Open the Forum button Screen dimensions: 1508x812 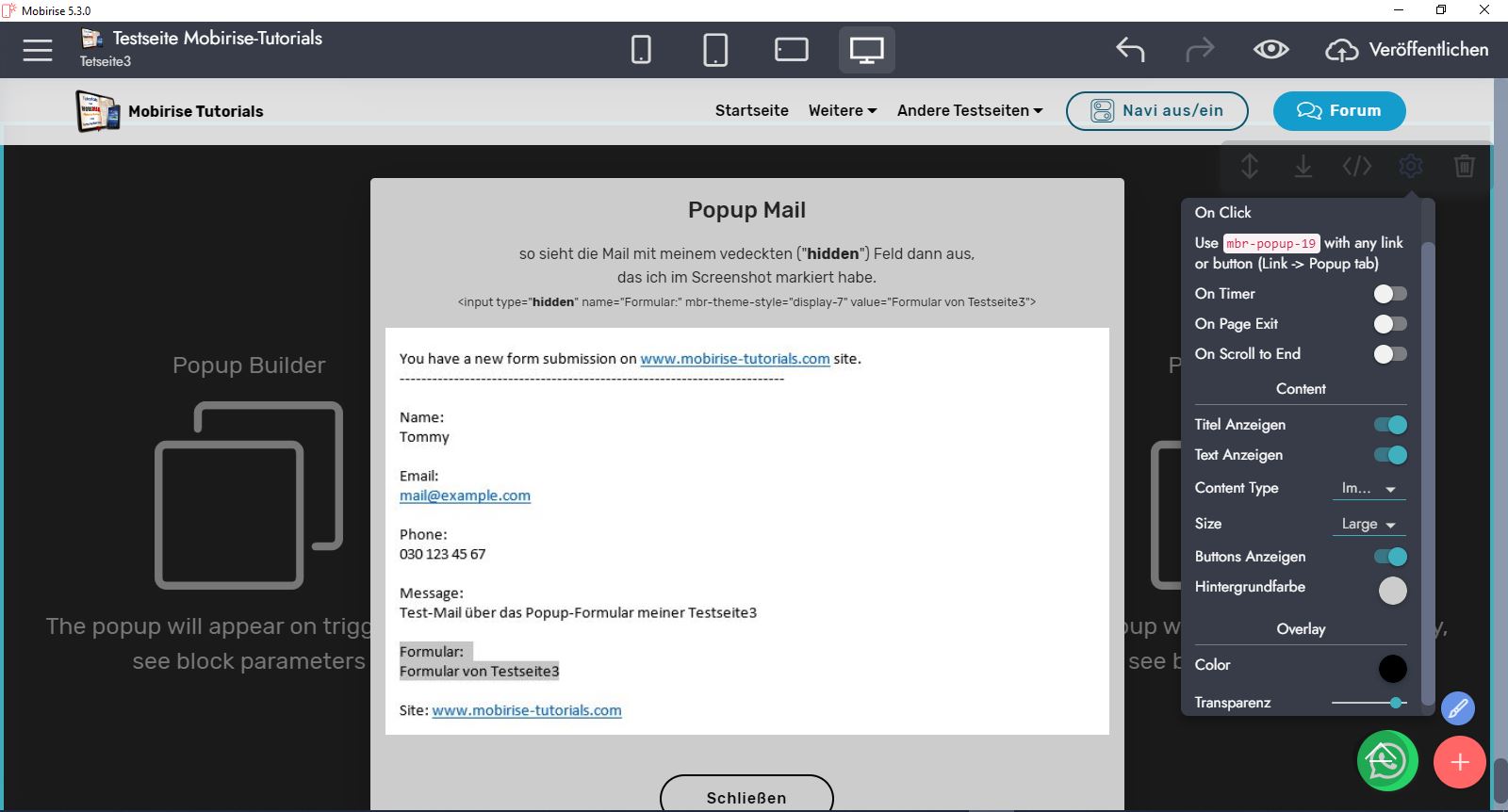tap(1339, 110)
